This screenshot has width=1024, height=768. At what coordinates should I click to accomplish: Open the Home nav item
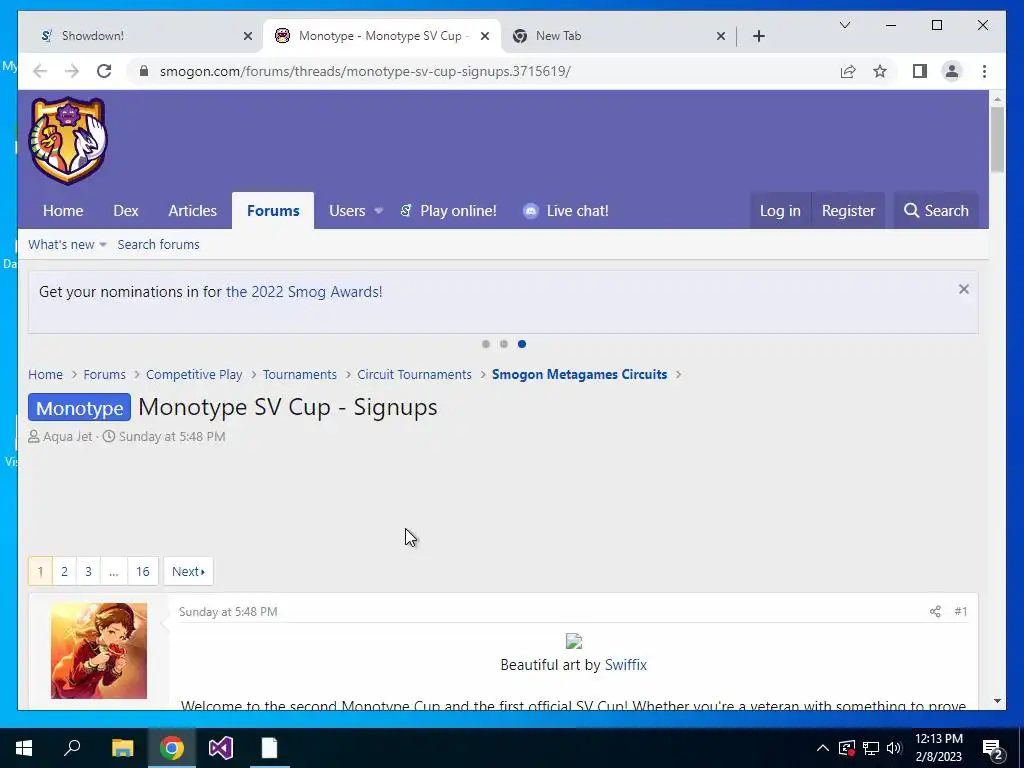click(63, 211)
